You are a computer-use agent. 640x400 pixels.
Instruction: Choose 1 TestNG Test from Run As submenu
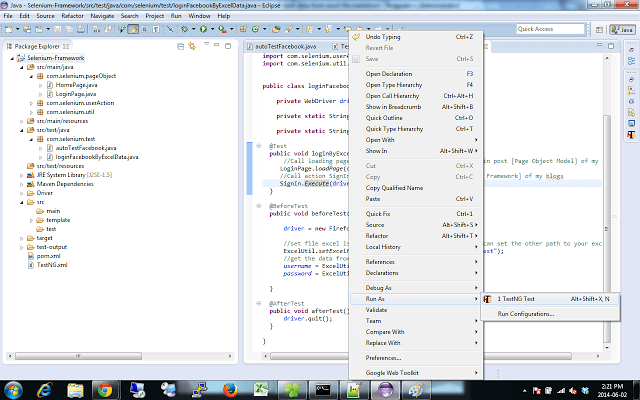pyautogui.click(x=551, y=299)
